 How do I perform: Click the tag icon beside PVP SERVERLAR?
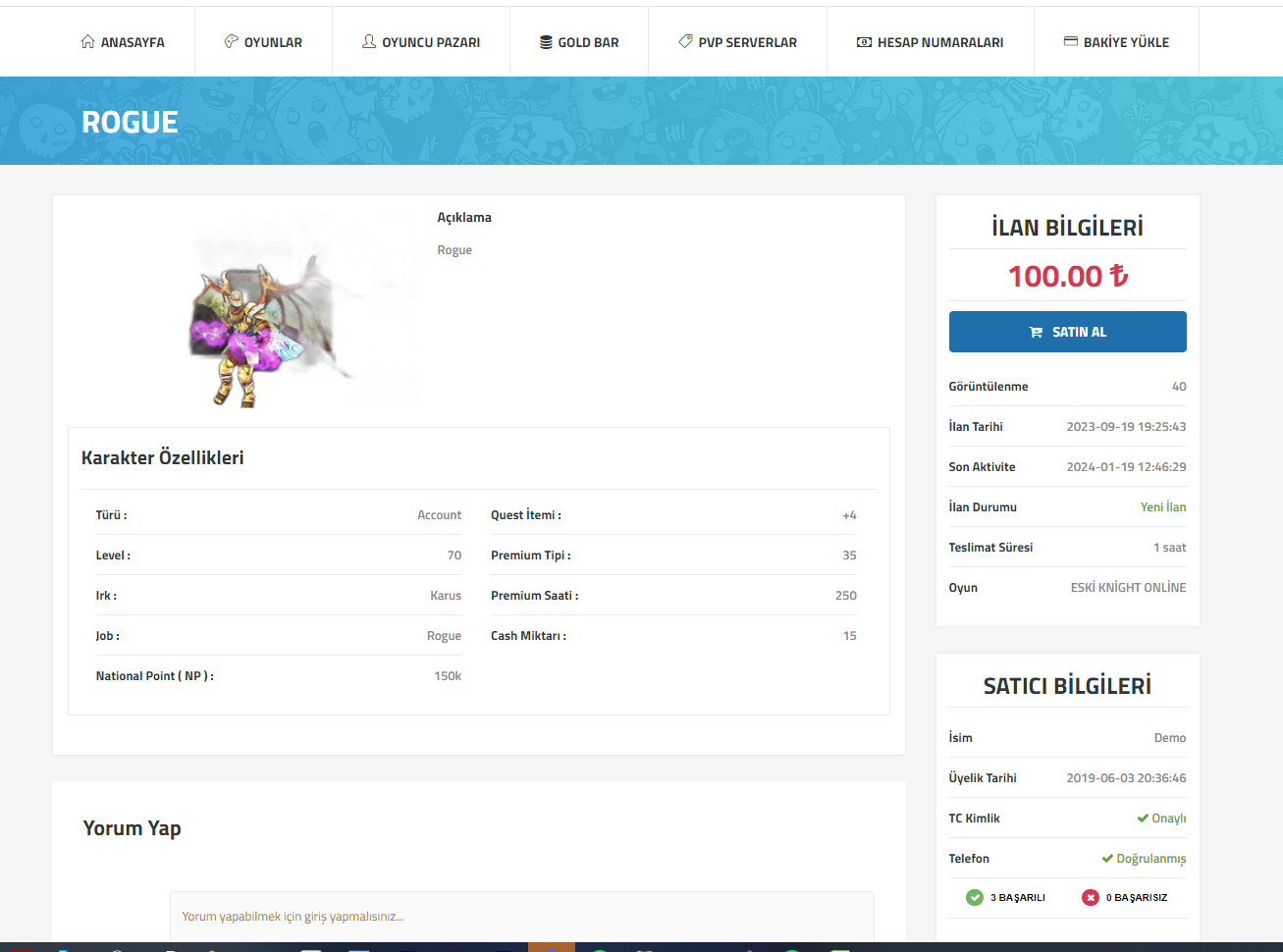[685, 41]
